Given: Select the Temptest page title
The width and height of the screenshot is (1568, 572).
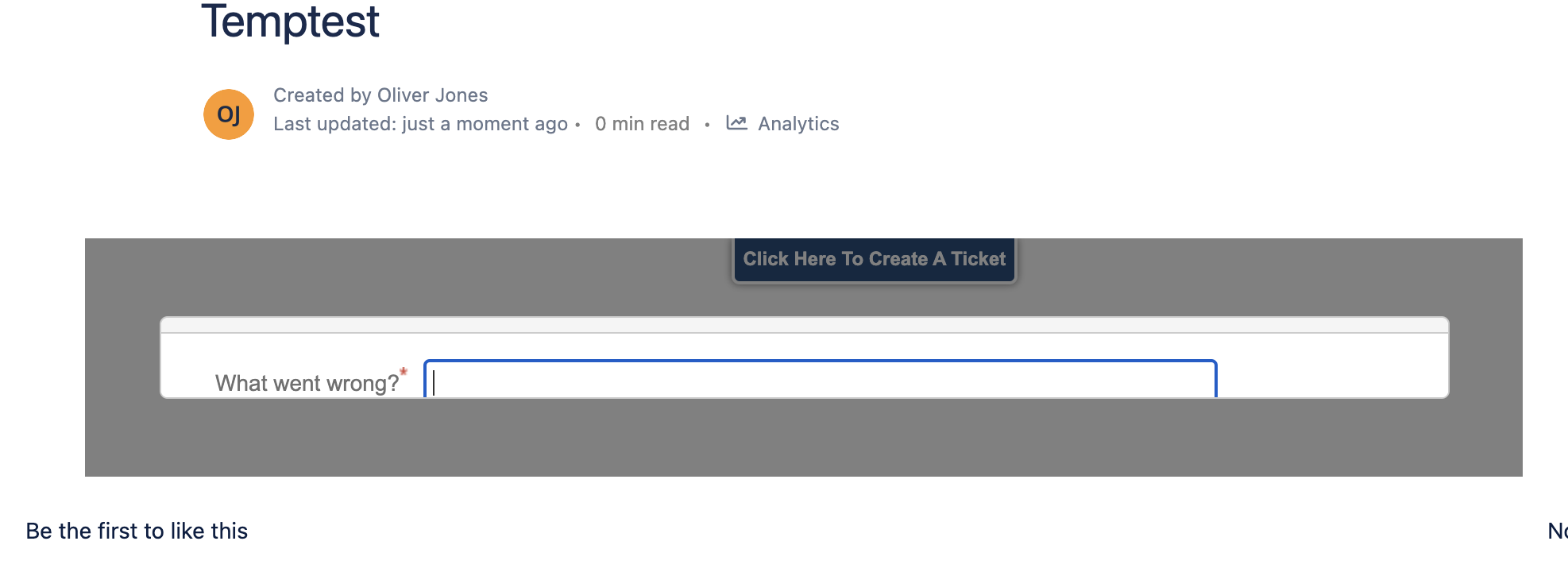Looking at the screenshot, I should [291, 22].
